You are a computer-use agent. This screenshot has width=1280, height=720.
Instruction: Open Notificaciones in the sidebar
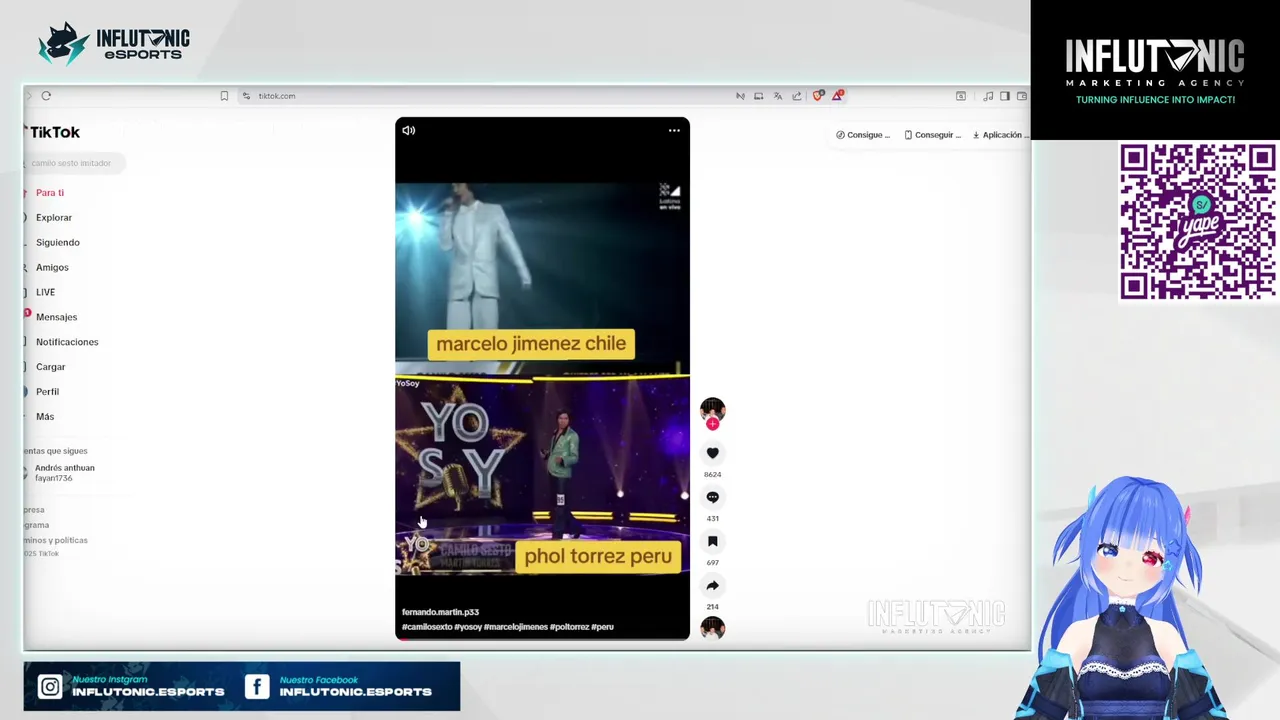[67, 342]
